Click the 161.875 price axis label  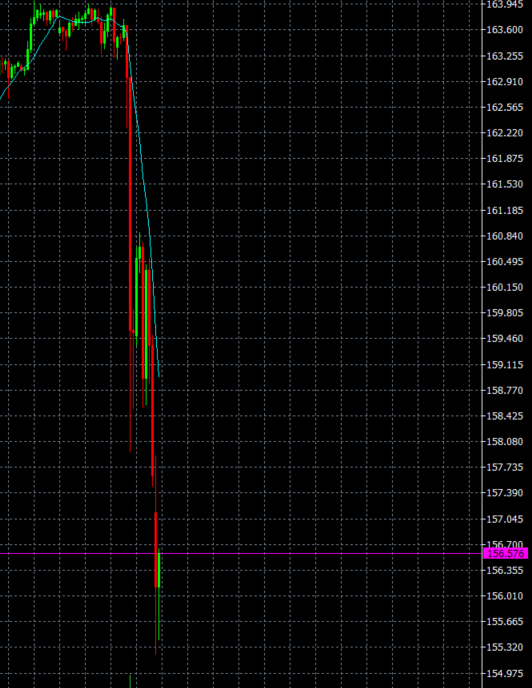point(505,158)
